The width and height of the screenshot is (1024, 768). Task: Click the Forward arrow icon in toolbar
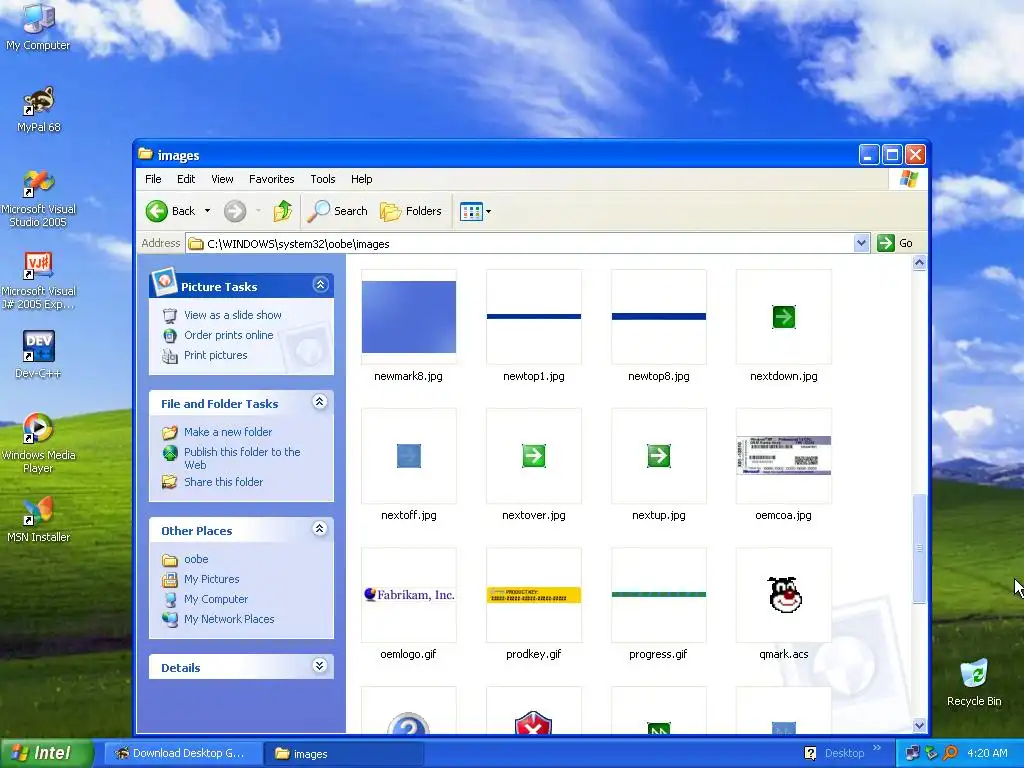[235, 211]
